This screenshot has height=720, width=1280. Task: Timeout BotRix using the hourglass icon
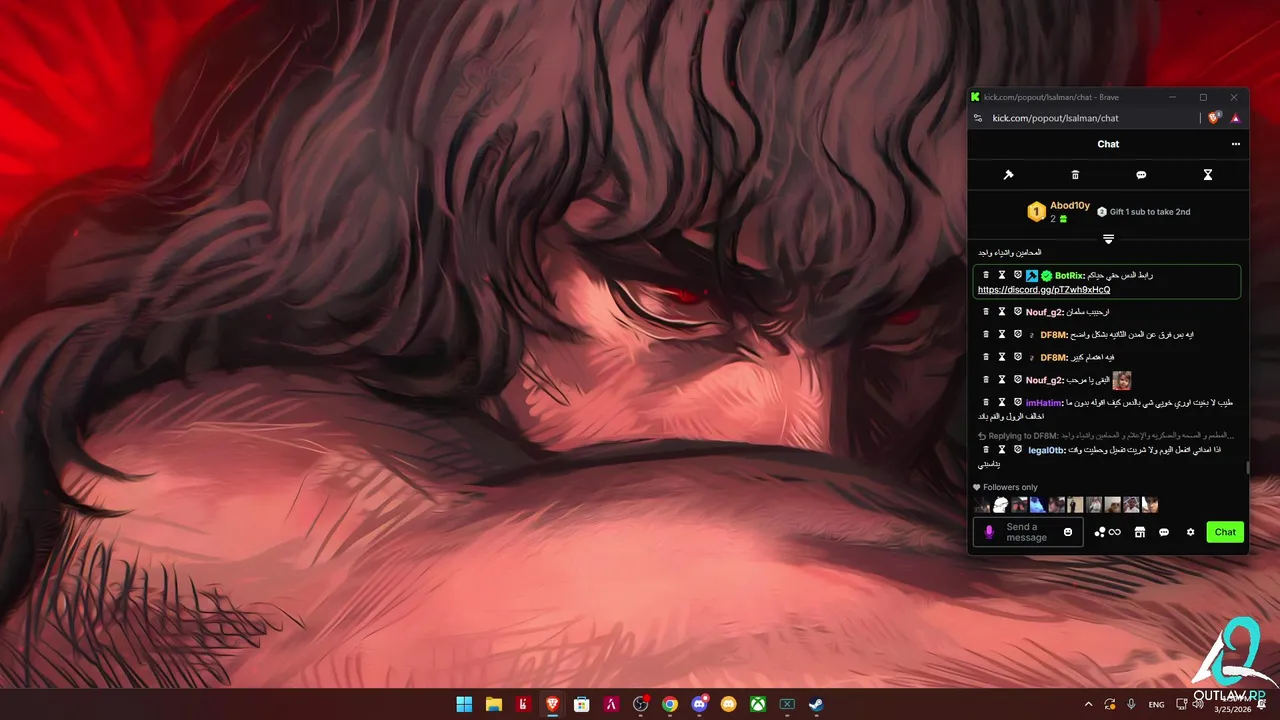click(x=1002, y=275)
